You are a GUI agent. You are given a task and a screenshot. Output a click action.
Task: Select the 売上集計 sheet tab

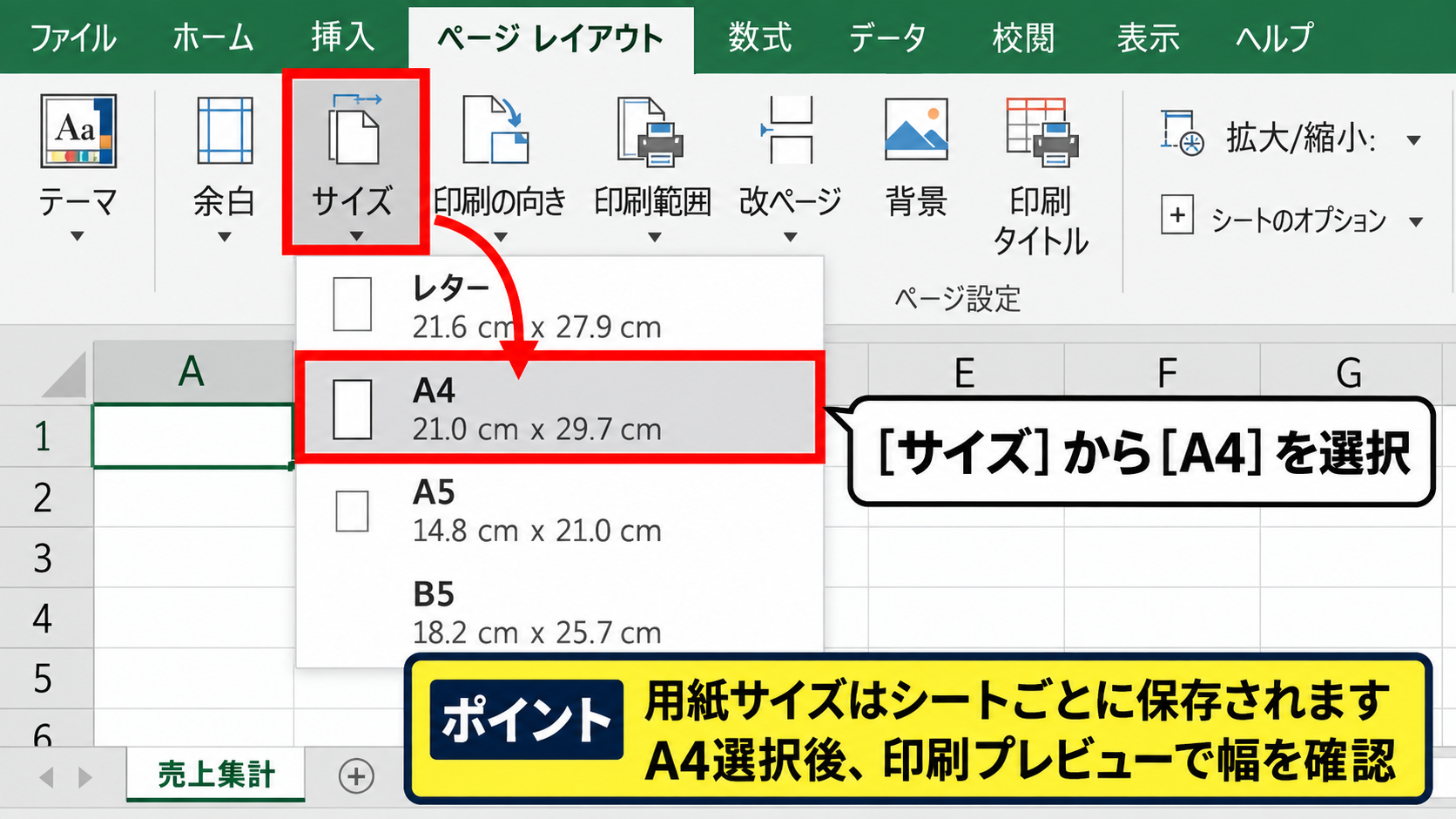216,774
